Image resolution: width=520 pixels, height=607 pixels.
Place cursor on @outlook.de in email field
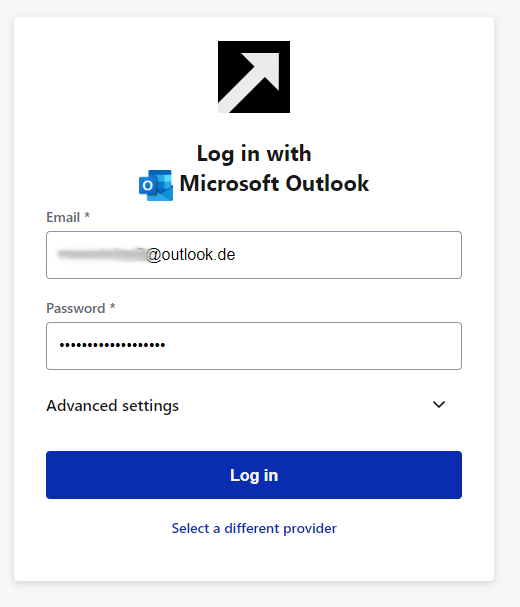[x=191, y=255]
